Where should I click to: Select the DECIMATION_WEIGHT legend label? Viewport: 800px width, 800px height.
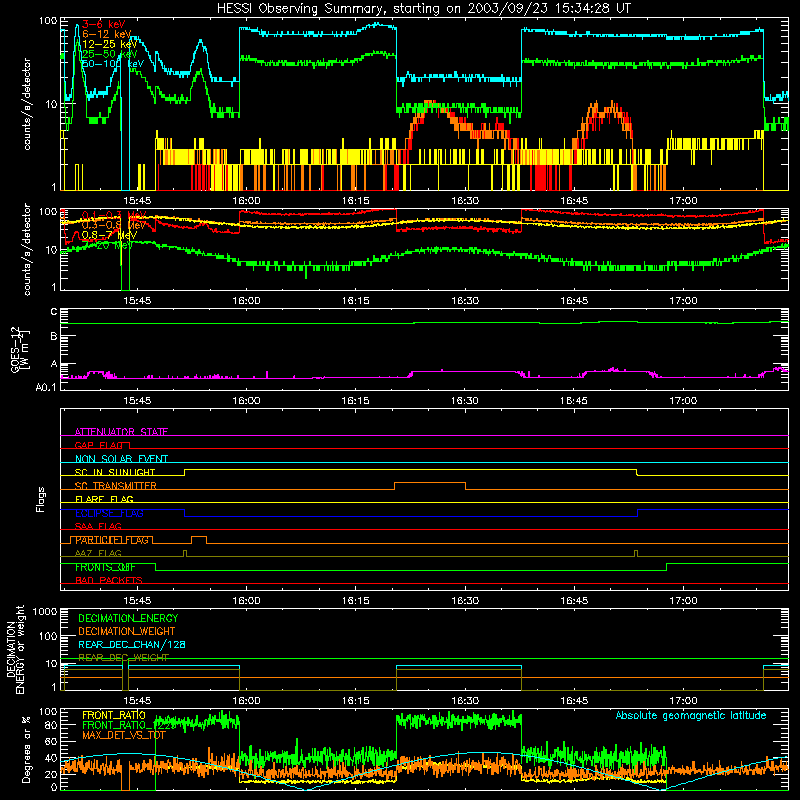tap(127, 631)
